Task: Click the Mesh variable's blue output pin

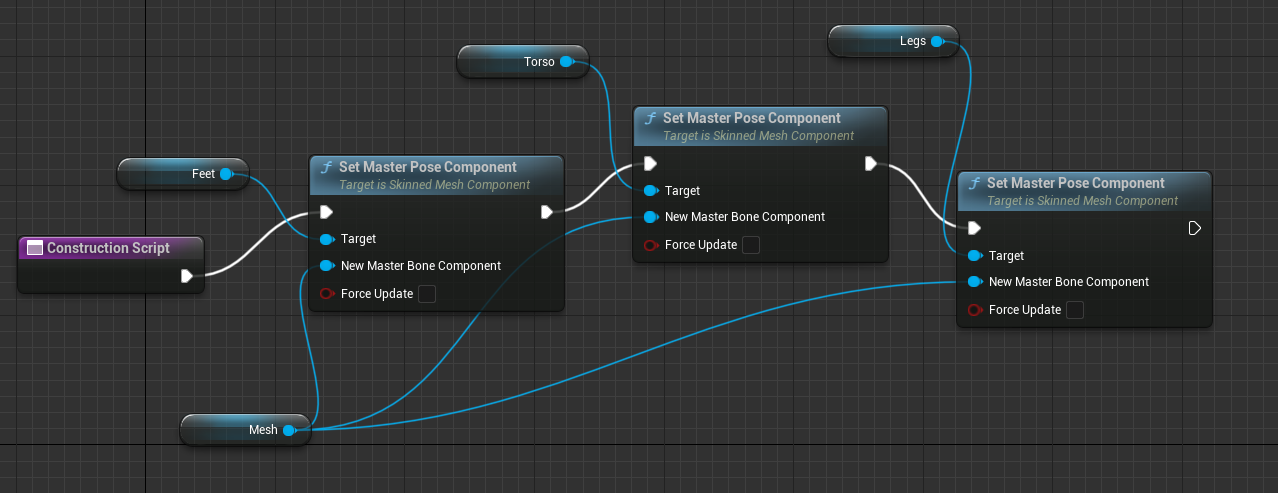Action: point(288,430)
